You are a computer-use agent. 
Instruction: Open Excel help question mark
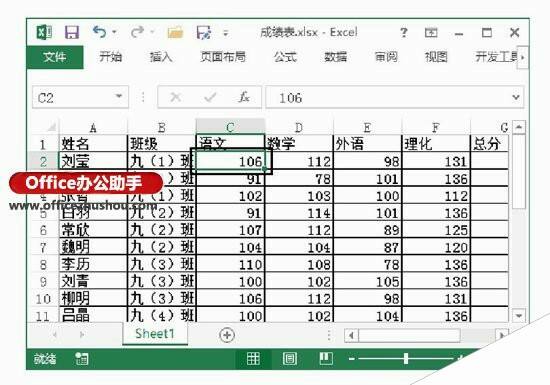404,33
